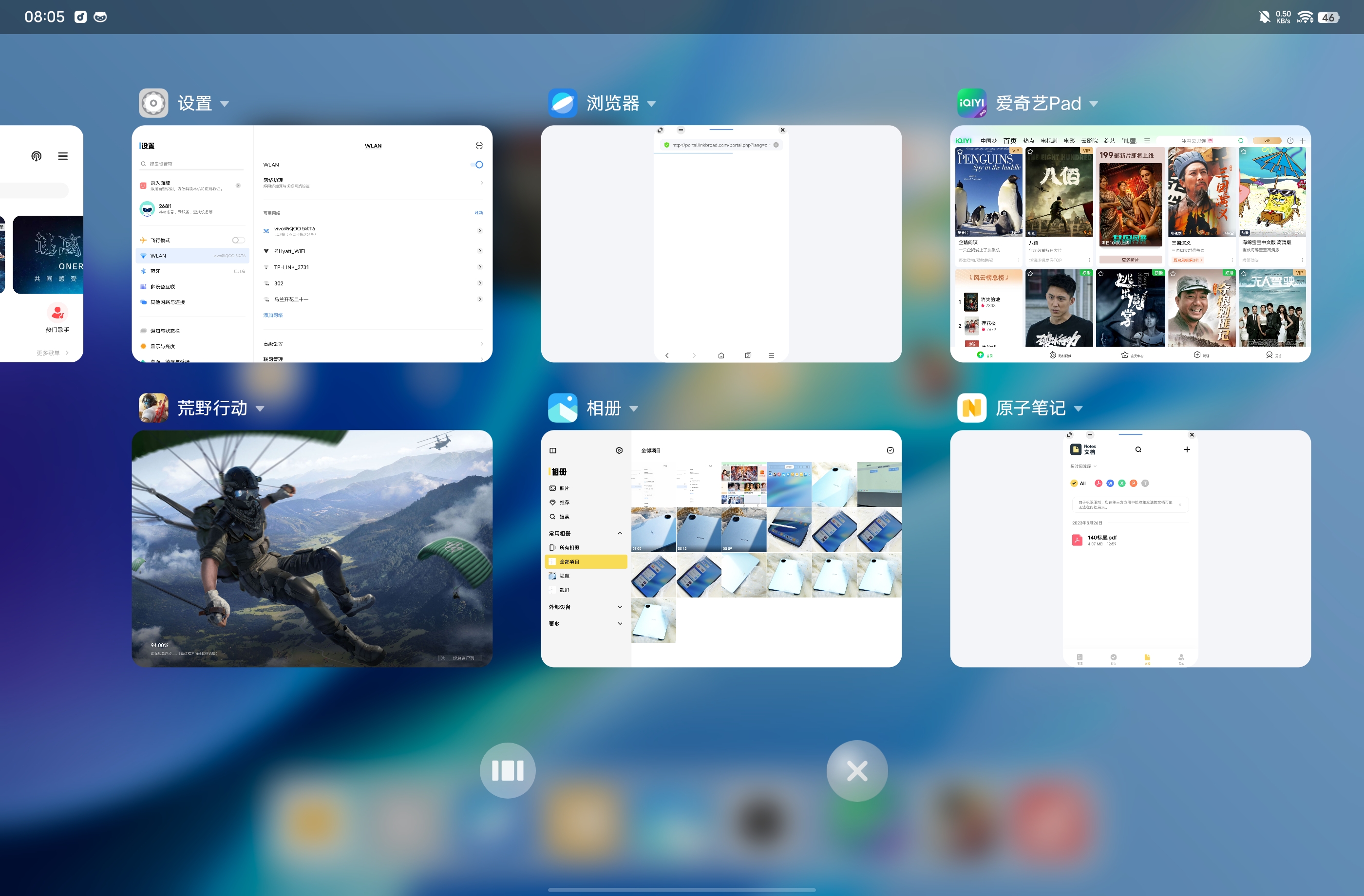The width and height of the screenshot is (1364, 896).
Task: Tap the 原子笔记 notes app icon
Action: [x=971, y=408]
